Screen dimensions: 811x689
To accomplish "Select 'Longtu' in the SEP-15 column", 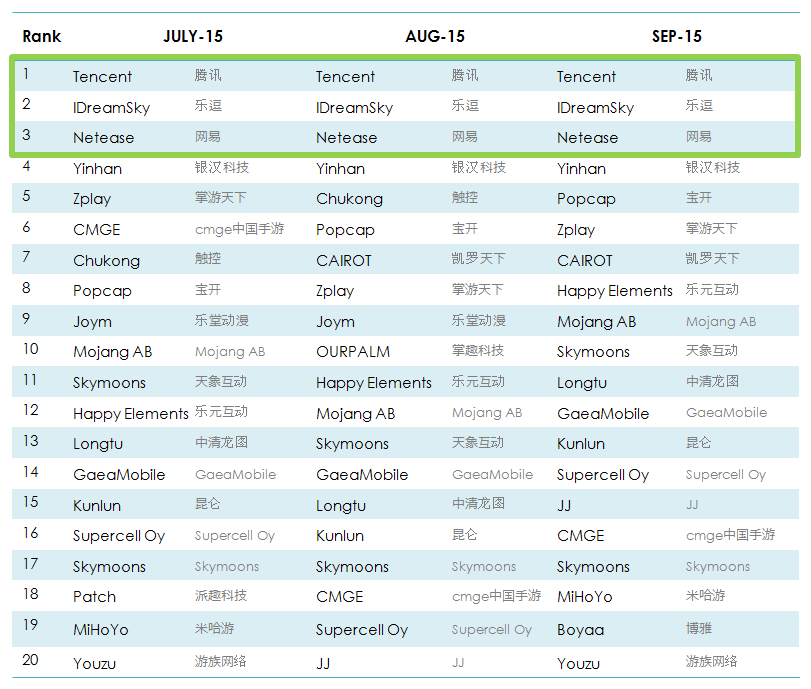I will point(582,383).
